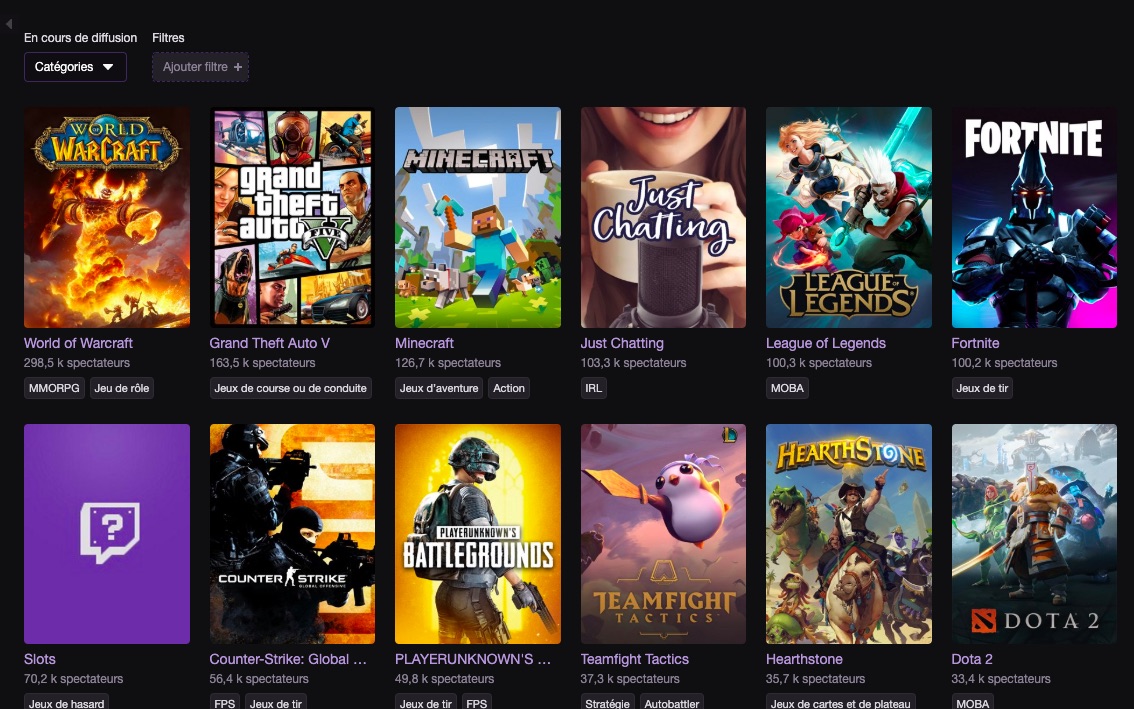
Task: Open the Counter-Strike: Global title link
Action: [x=288, y=659]
